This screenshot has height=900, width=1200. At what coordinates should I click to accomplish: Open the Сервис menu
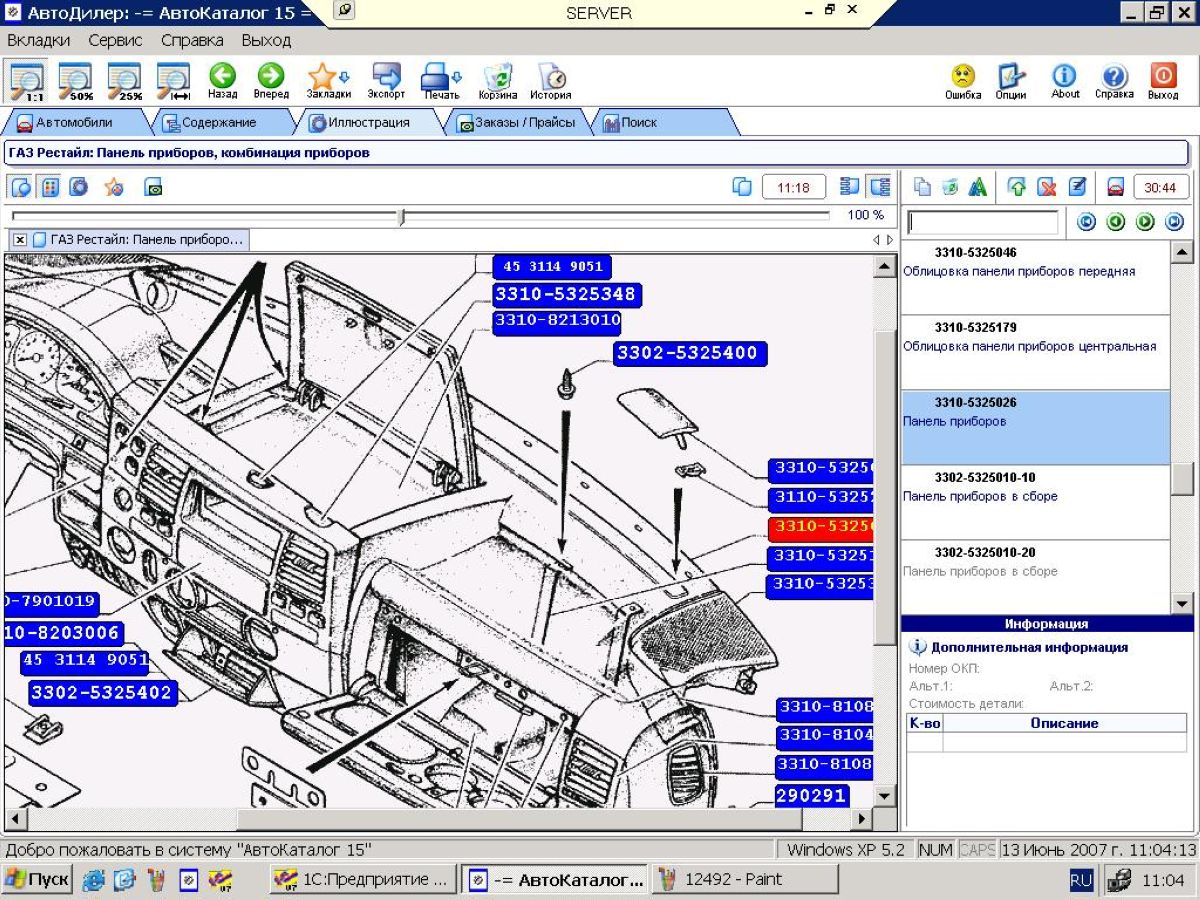[x=115, y=40]
